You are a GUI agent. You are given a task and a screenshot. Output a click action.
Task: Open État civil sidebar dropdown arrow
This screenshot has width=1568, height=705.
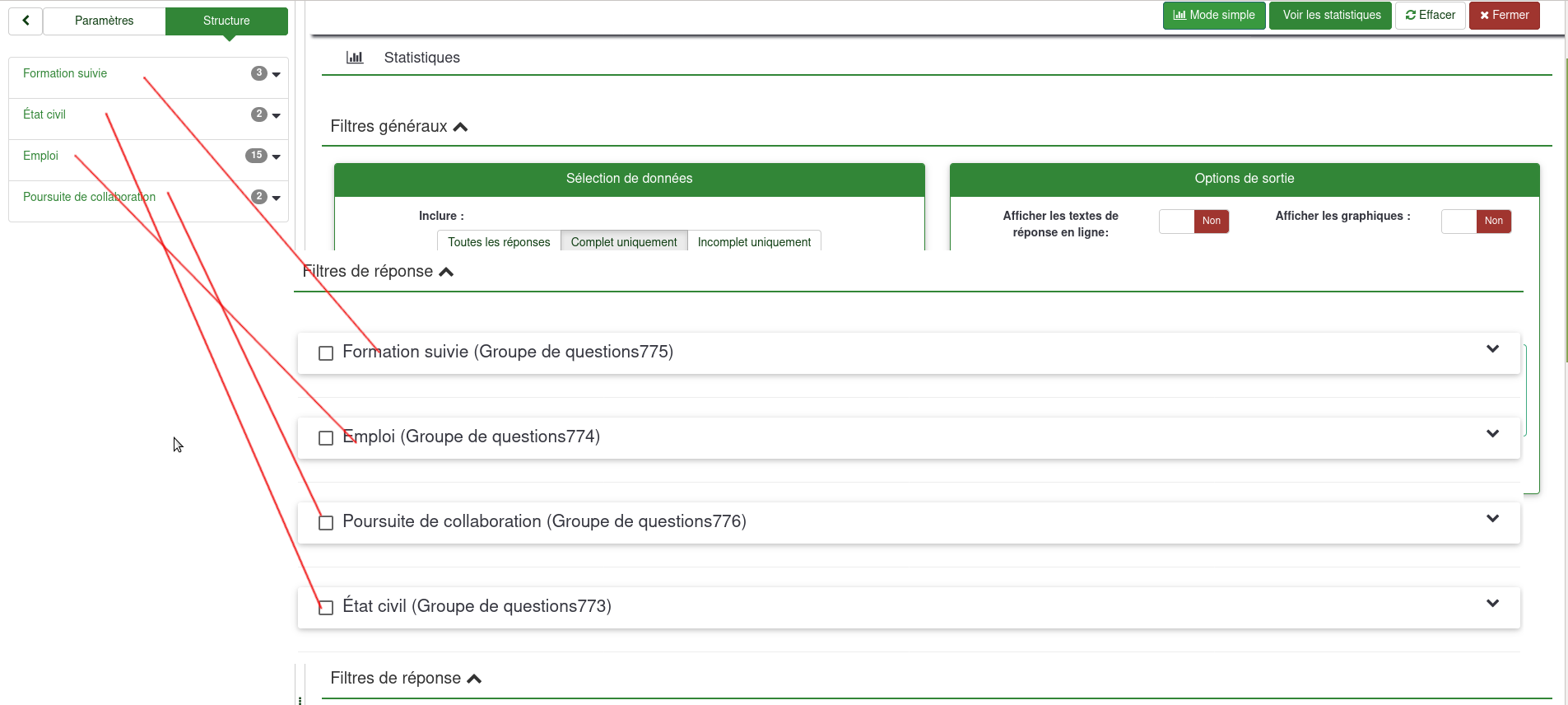tap(276, 115)
